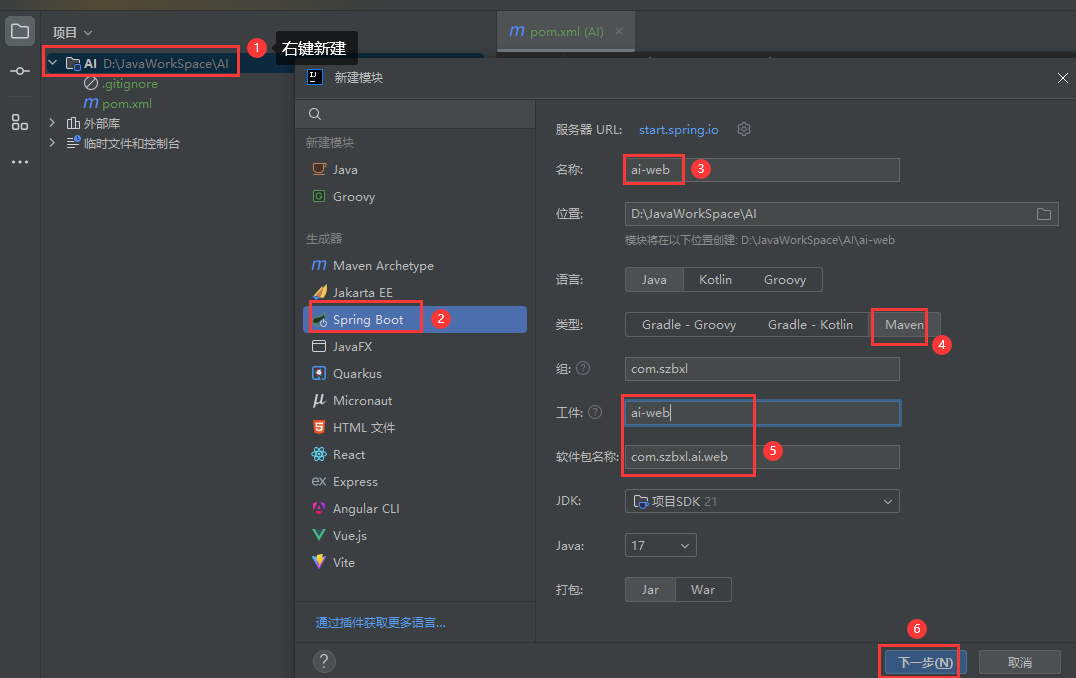Select the Vite generator
Image resolution: width=1076 pixels, height=678 pixels.
[414, 563]
